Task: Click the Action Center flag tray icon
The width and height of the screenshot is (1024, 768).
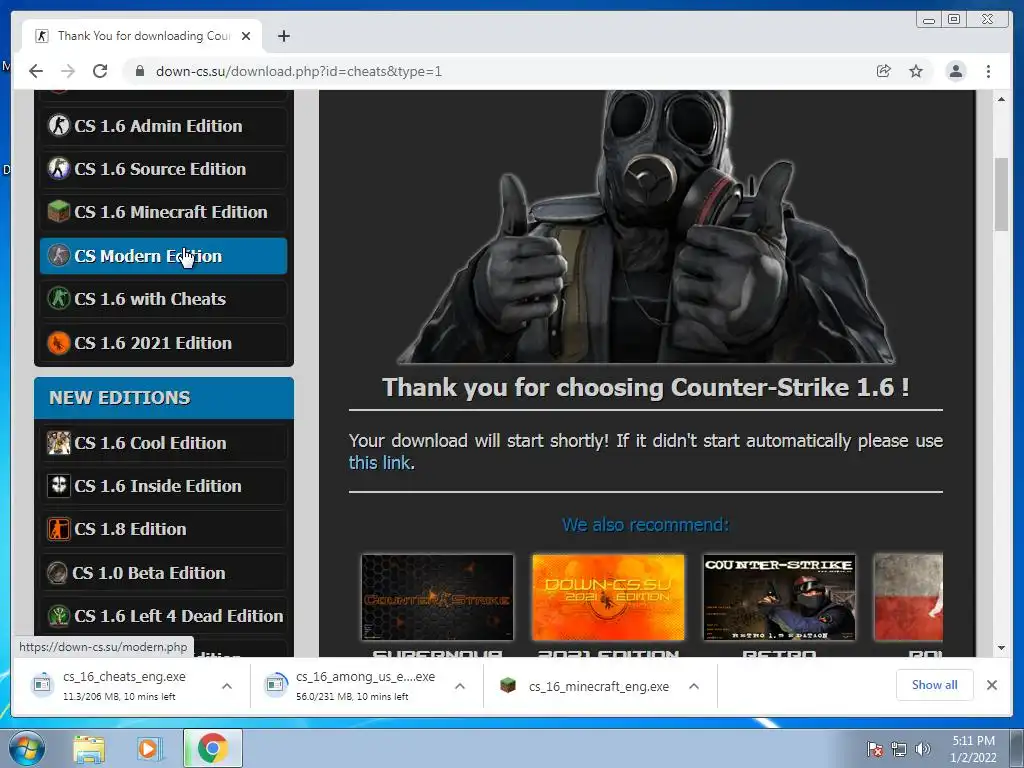Action: coord(875,749)
